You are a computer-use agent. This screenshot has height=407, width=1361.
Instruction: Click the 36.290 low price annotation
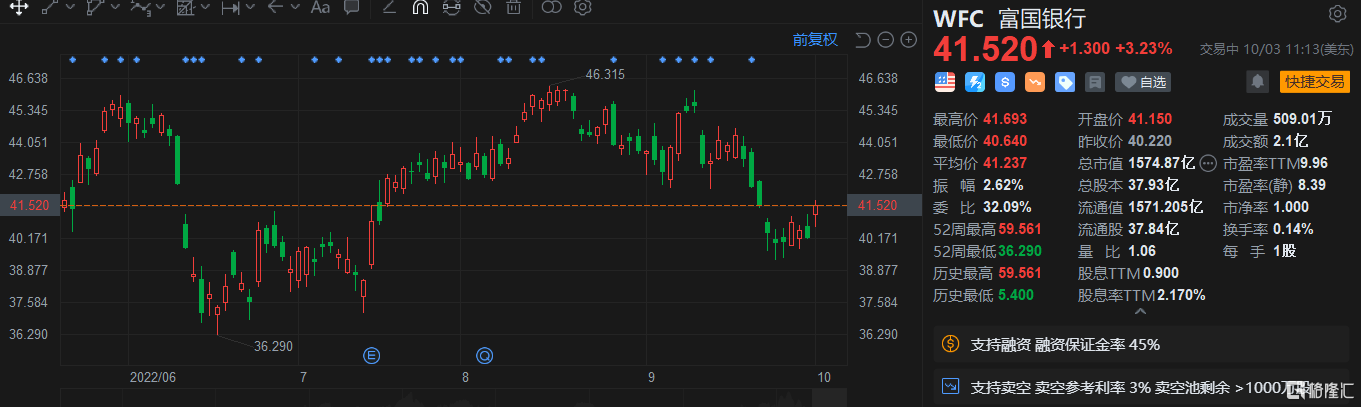click(x=273, y=346)
